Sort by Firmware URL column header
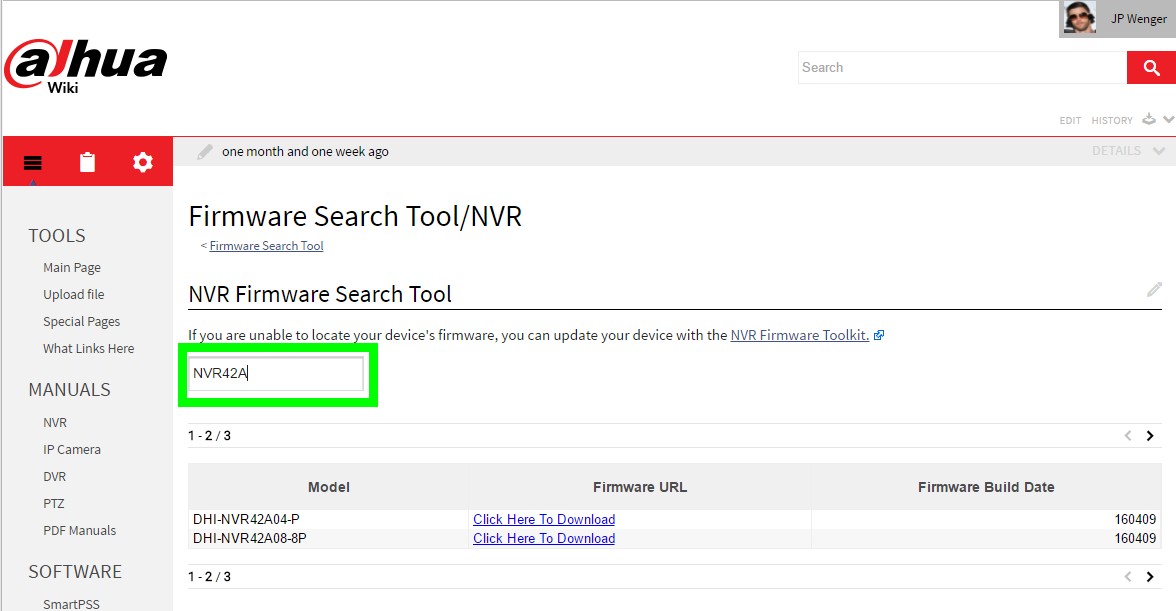Image resolution: width=1176 pixels, height=611 pixels. tap(640, 487)
